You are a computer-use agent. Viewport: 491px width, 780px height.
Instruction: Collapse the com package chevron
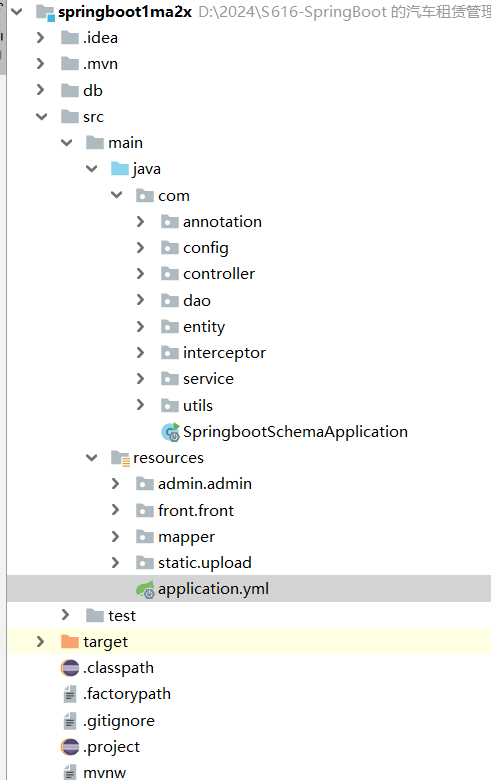click(x=116, y=195)
